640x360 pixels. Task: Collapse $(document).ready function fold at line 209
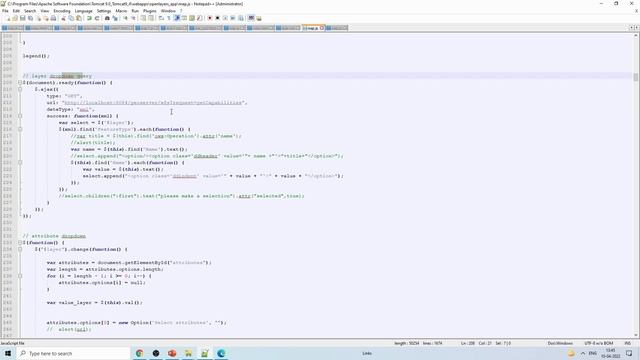pos(20,82)
